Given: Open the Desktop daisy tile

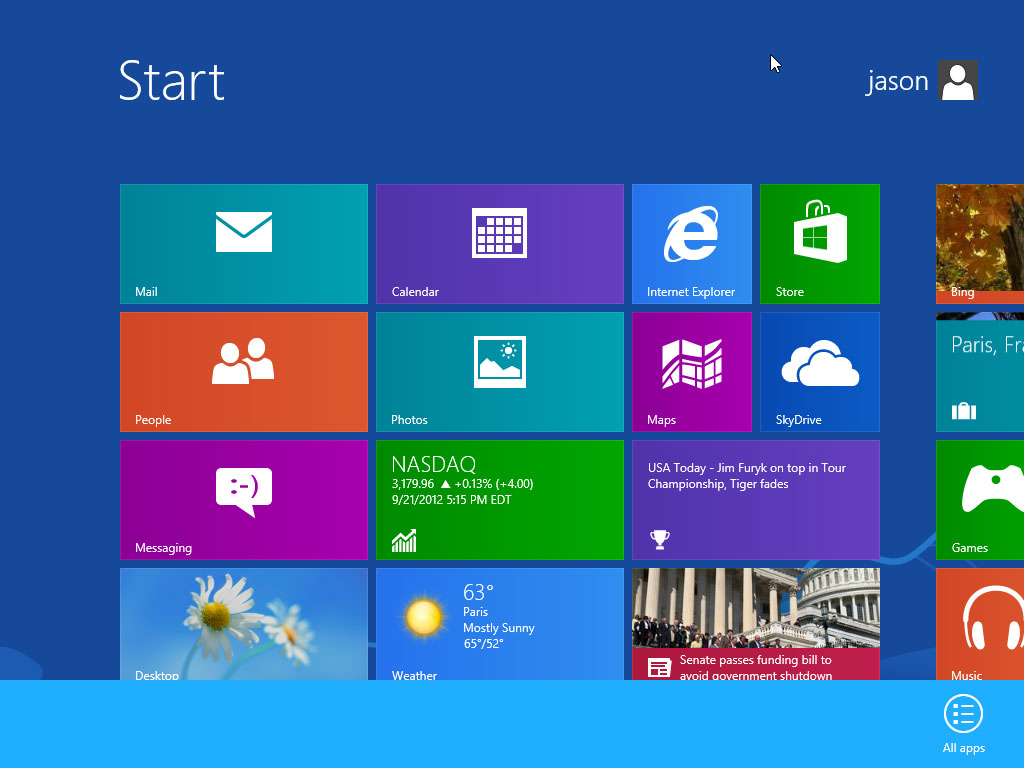Looking at the screenshot, I should click(x=244, y=624).
